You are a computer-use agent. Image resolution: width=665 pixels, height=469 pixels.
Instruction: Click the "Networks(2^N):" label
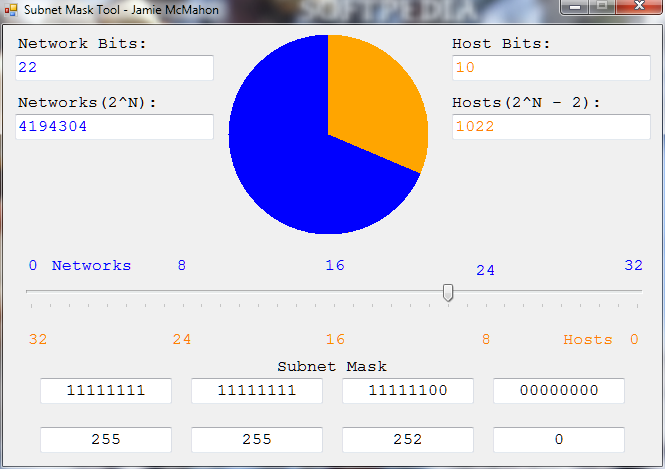pyautogui.click(x=87, y=103)
